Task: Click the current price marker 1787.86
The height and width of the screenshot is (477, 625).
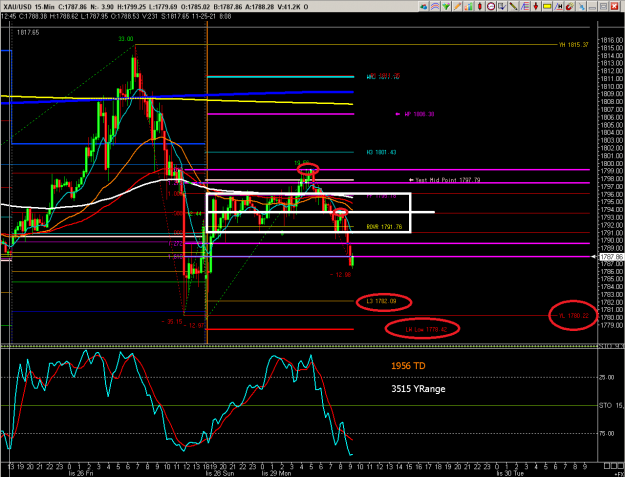Action: [611, 257]
